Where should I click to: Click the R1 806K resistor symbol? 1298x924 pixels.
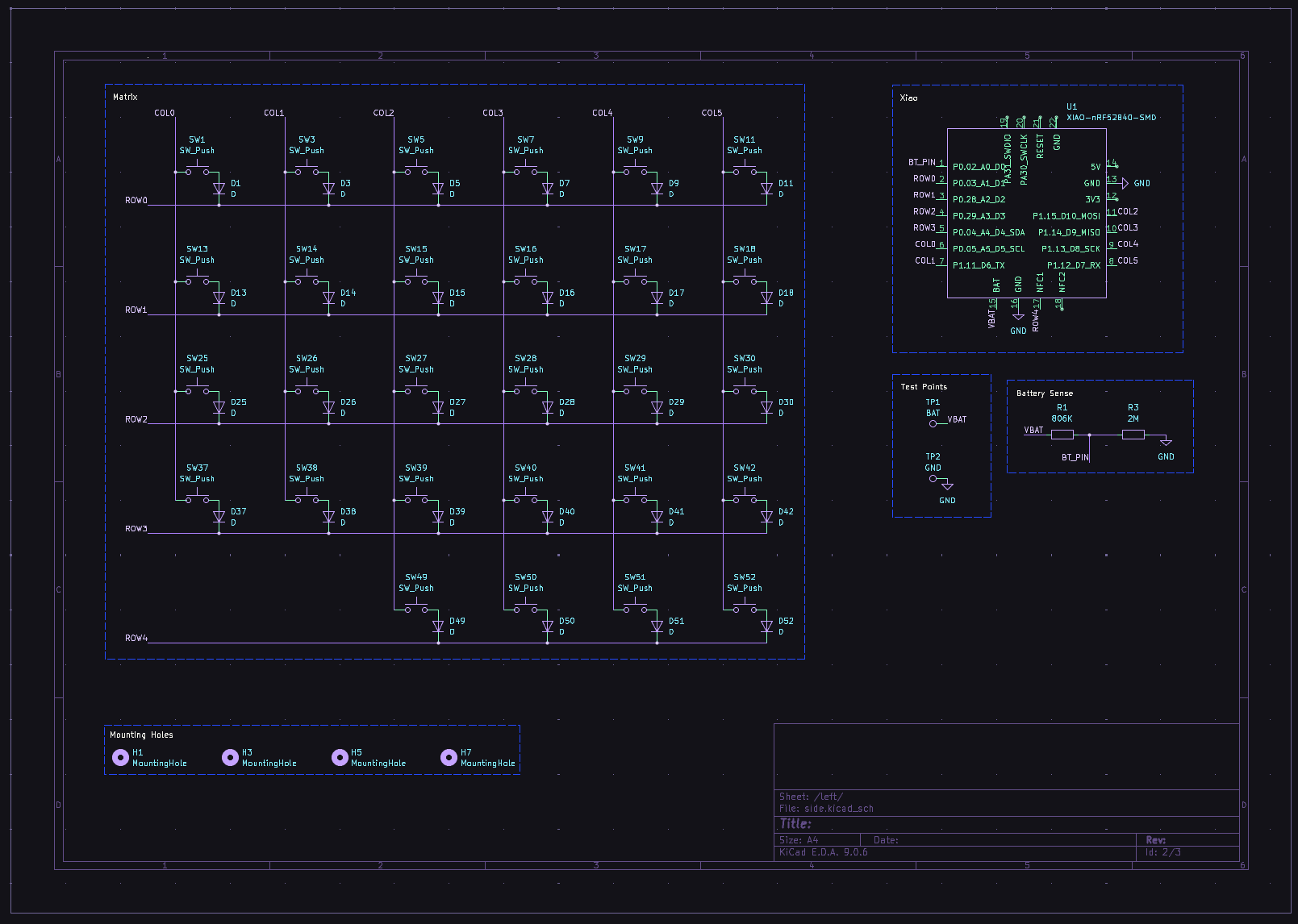(1062, 435)
